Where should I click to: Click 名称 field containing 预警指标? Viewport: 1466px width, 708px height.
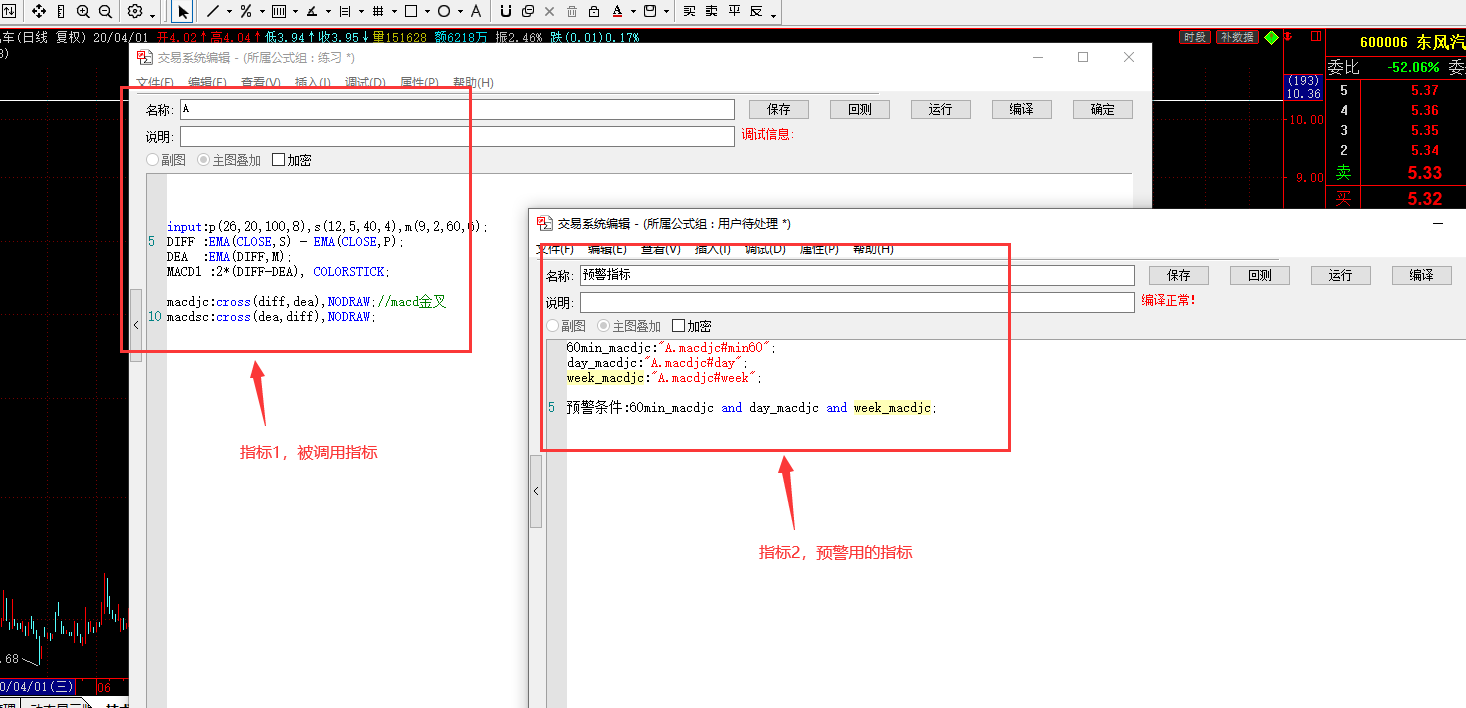(x=857, y=275)
